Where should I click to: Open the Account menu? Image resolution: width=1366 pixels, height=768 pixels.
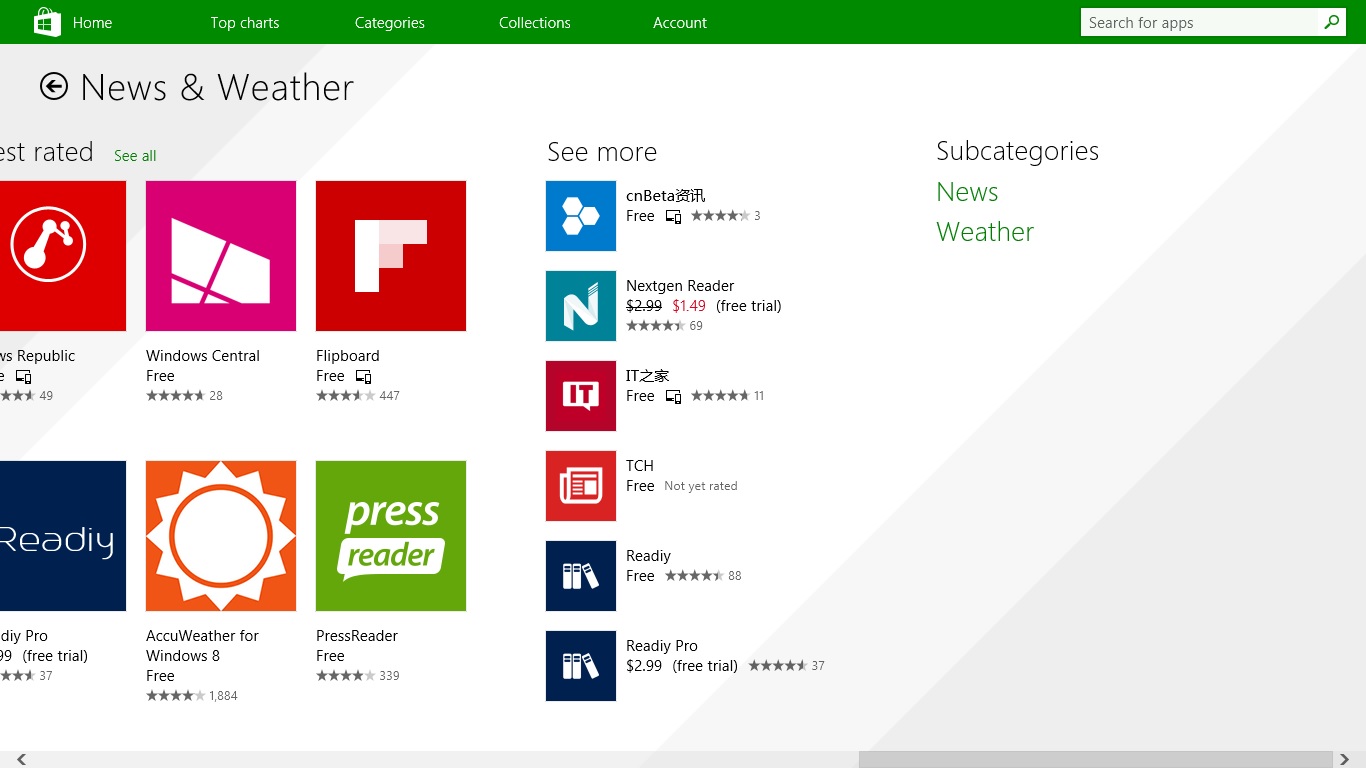pos(680,22)
